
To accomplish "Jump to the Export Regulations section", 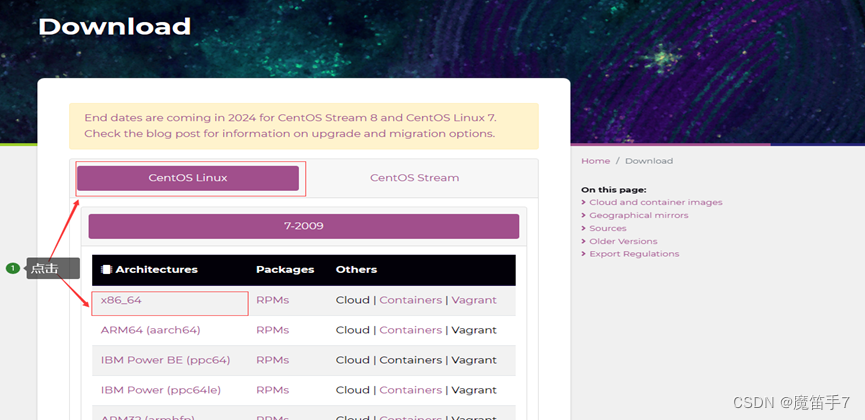I will tap(634, 254).
